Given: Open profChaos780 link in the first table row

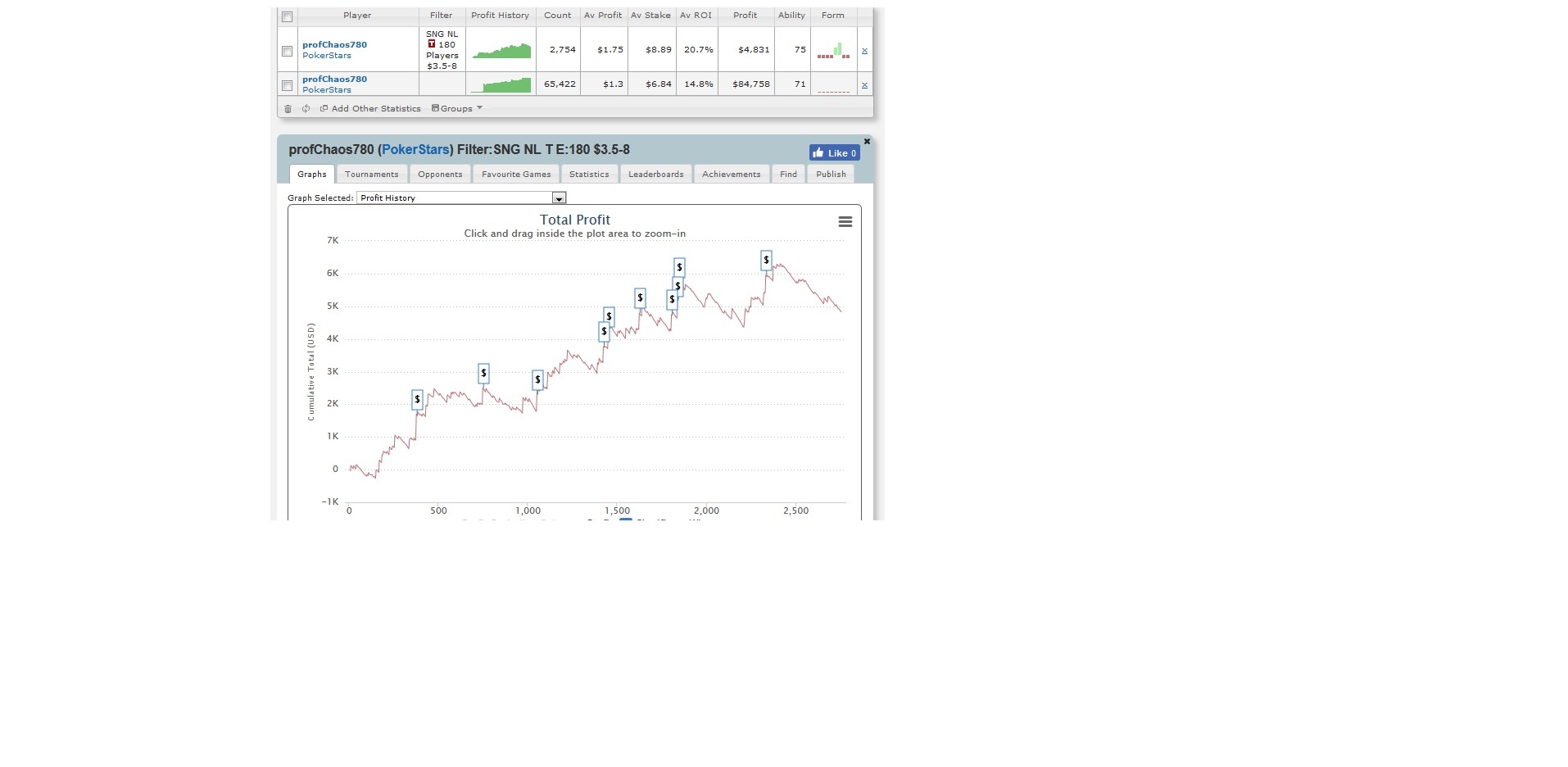Looking at the screenshot, I should click(x=334, y=45).
